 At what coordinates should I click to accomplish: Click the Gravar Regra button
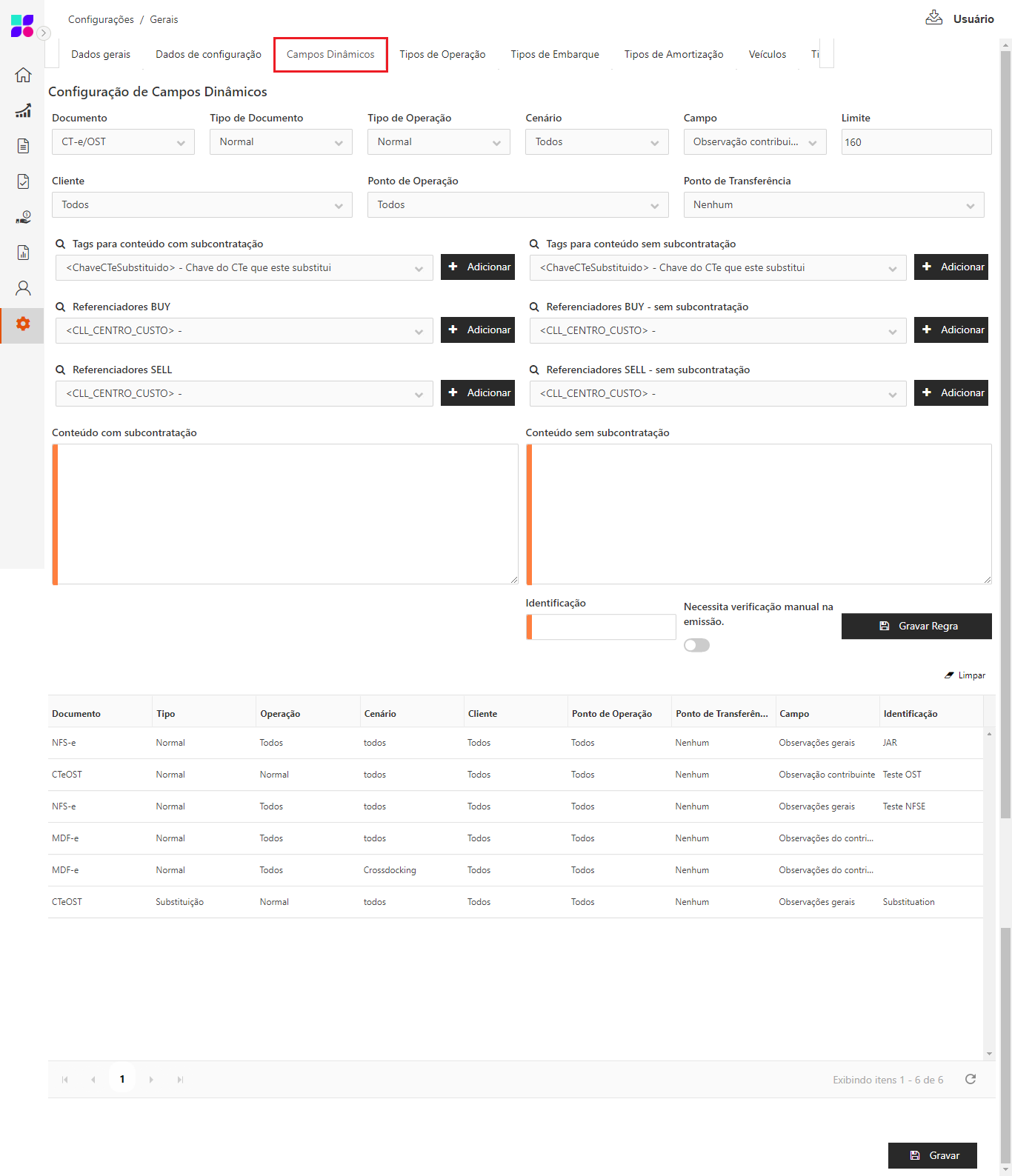916,626
